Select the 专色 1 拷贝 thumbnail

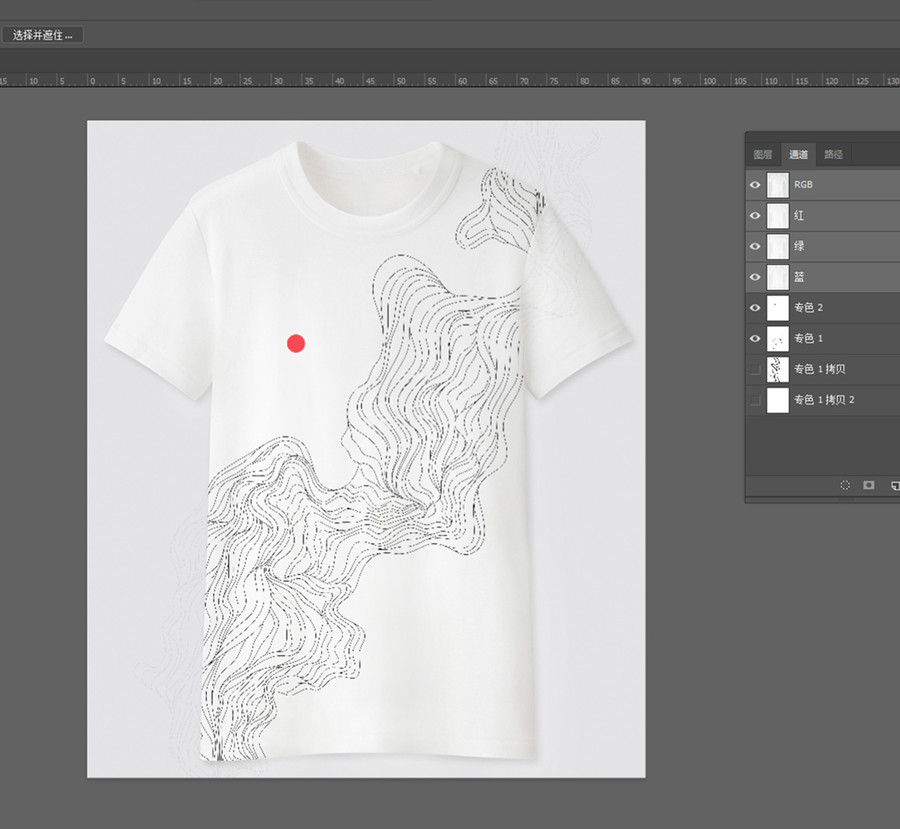coord(778,369)
